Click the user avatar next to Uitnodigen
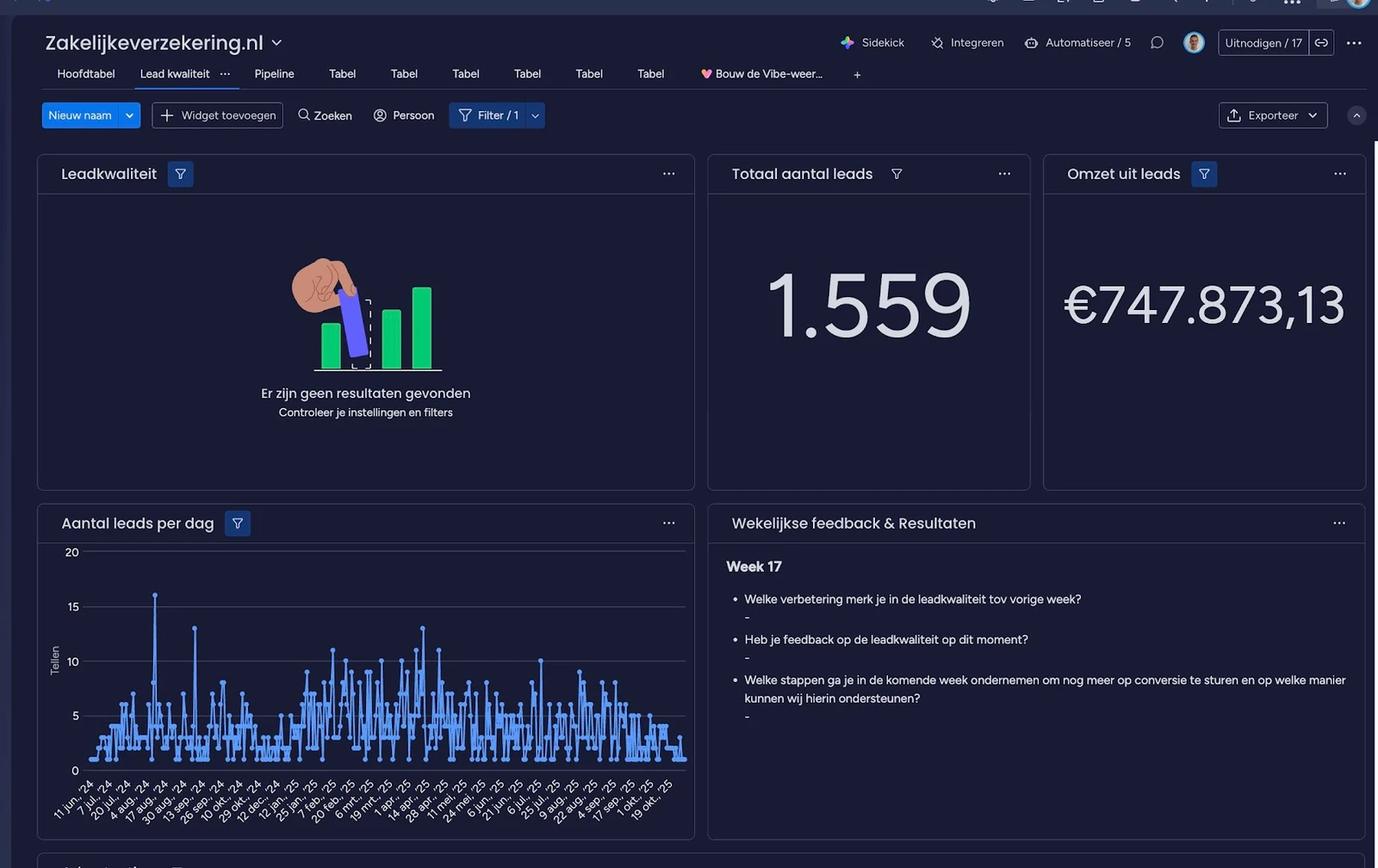The width and height of the screenshot is (1378, 868). [x=1194, y=42]
